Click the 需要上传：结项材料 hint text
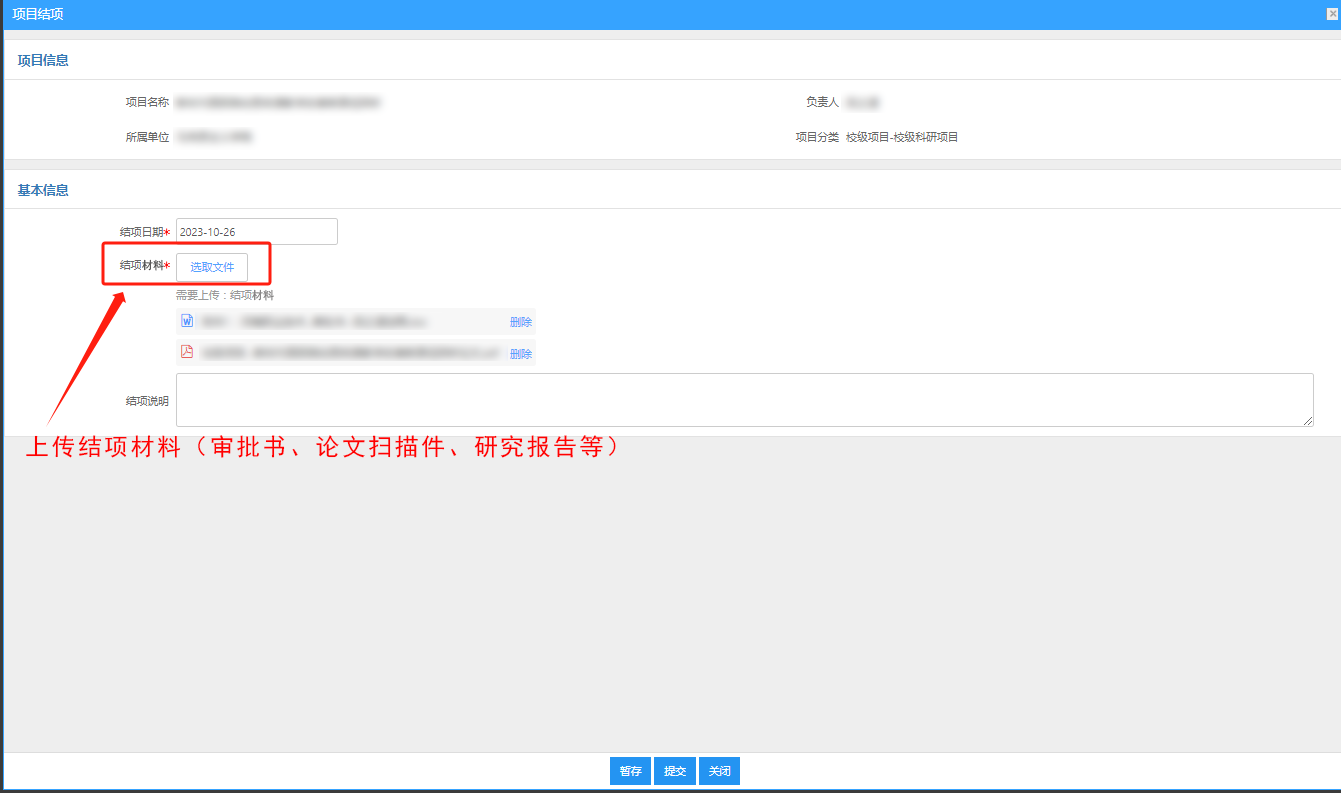The width and height of the screenshot is (1341, 793). click(x=225, y=295)
